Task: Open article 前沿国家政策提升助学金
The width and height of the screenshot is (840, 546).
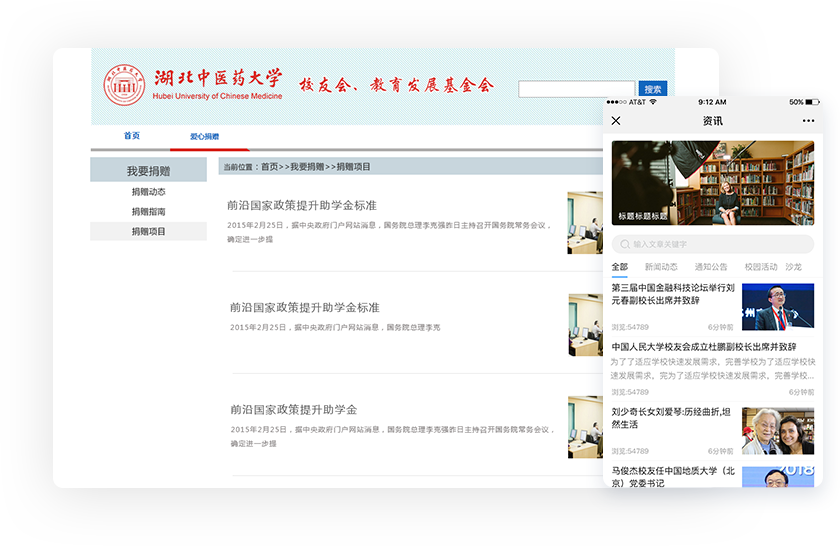Action: (293, 410)
